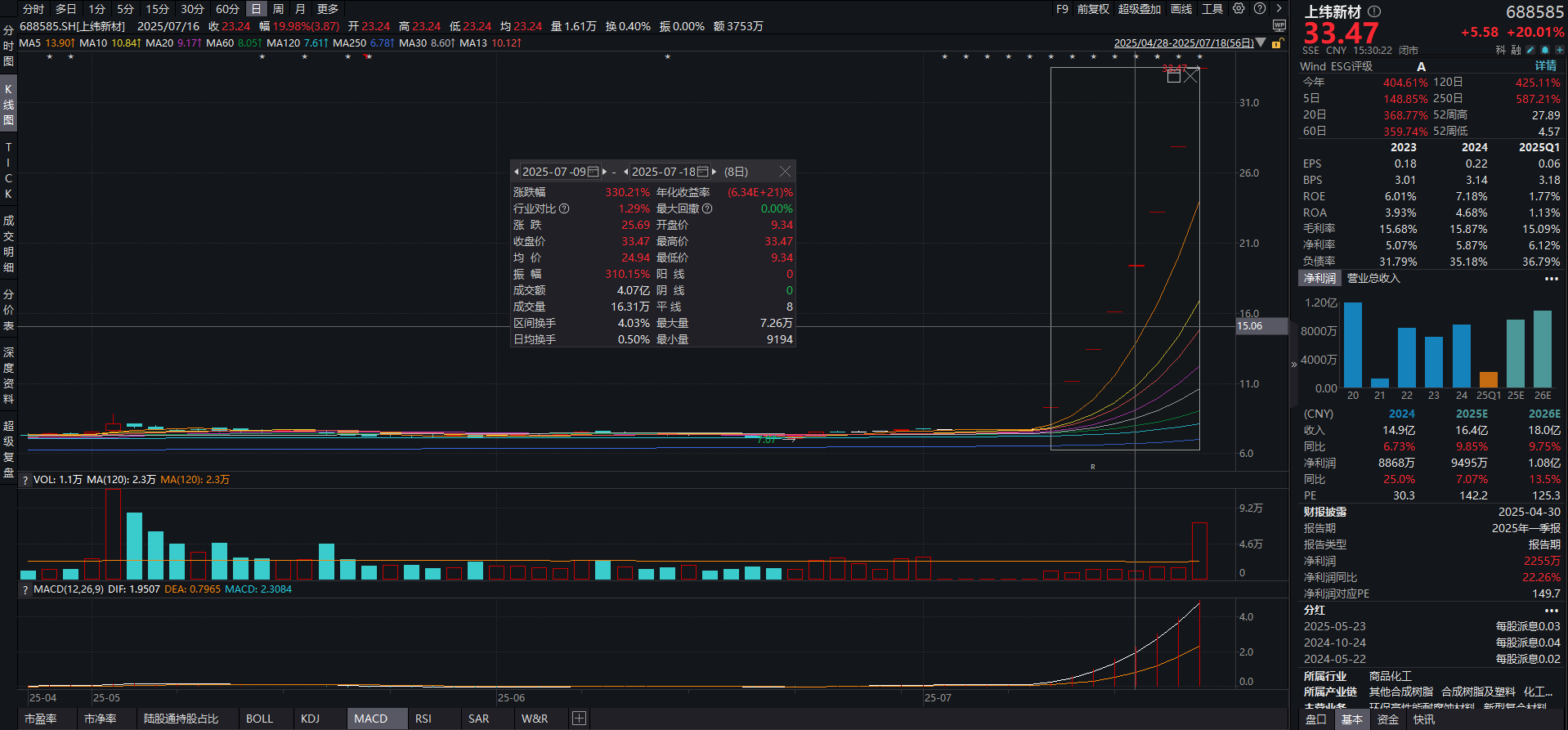The image size is (1568, 730).
Task: Open the calendar for the end date 2025-07-18
Action: click(x=702, y=172)
